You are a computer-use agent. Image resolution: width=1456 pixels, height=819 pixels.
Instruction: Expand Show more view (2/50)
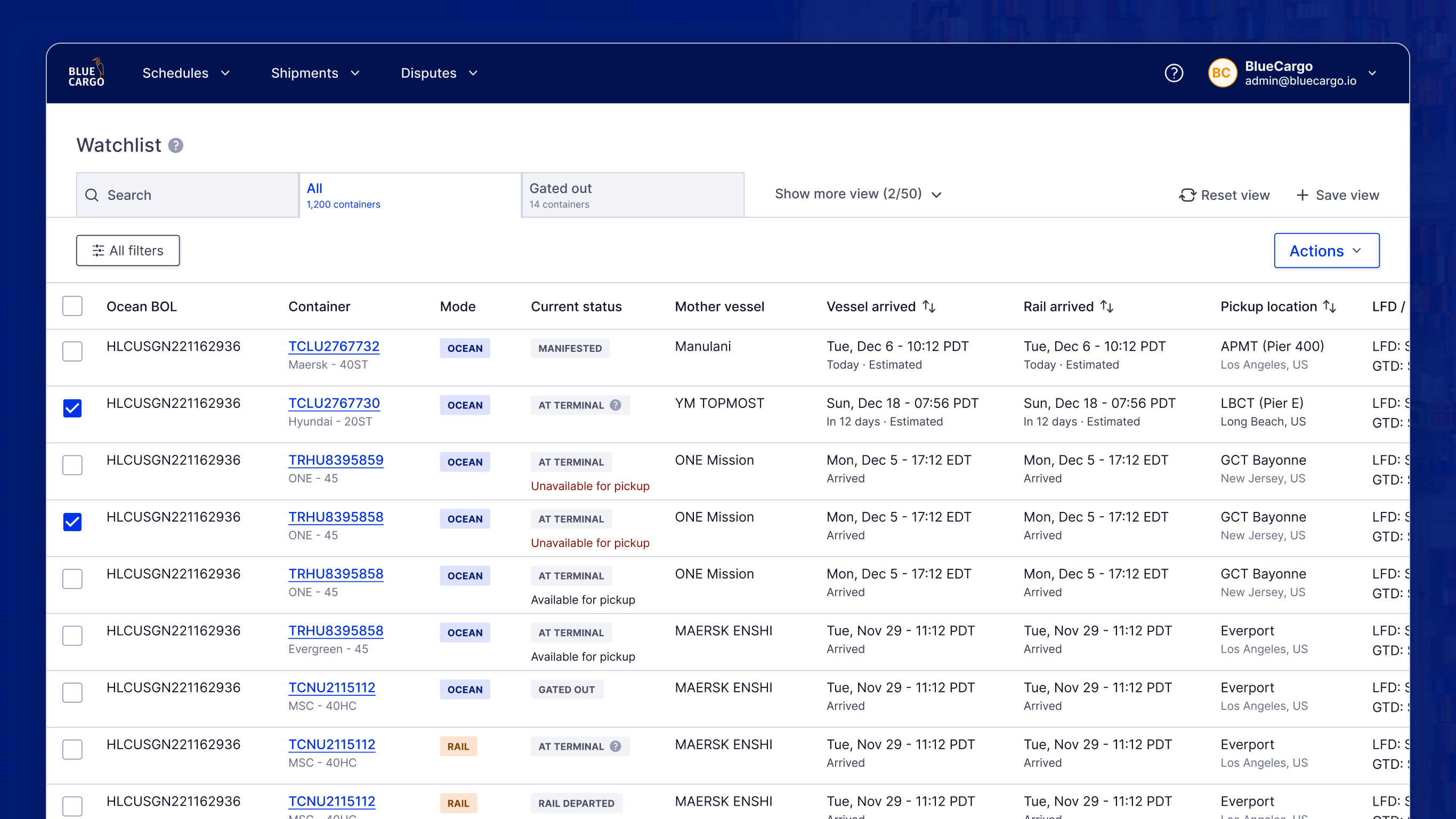[858, 194]
